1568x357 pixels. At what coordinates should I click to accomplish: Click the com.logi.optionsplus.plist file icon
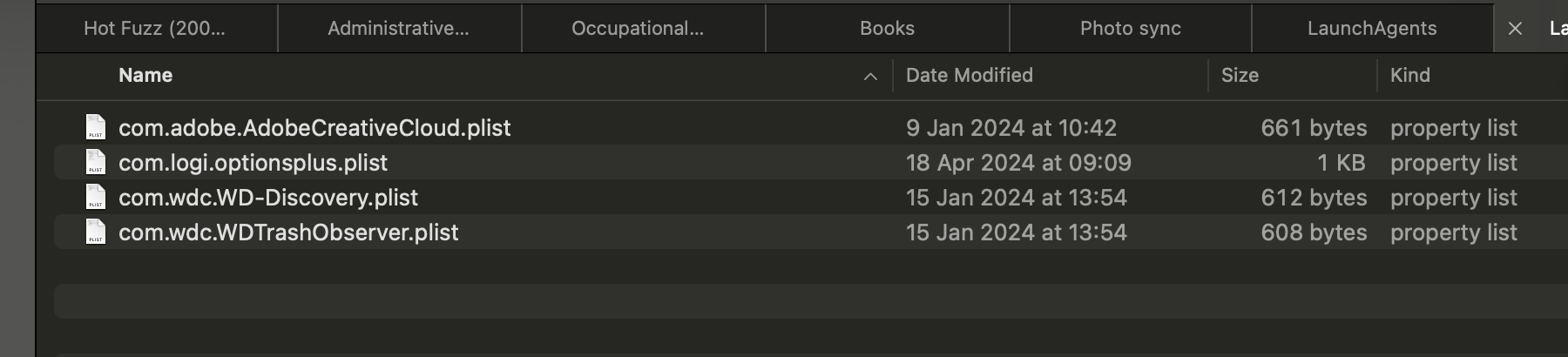pyautogui.click(x=96, y=162)
